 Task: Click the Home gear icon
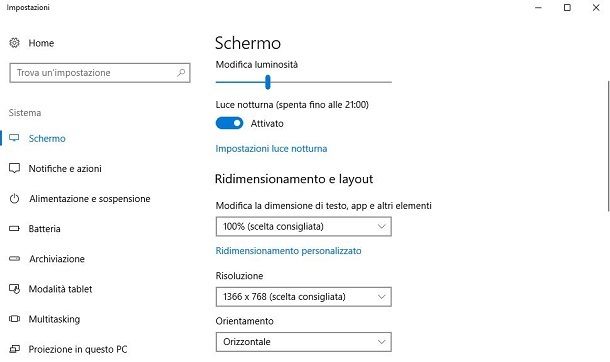point(14,43)
